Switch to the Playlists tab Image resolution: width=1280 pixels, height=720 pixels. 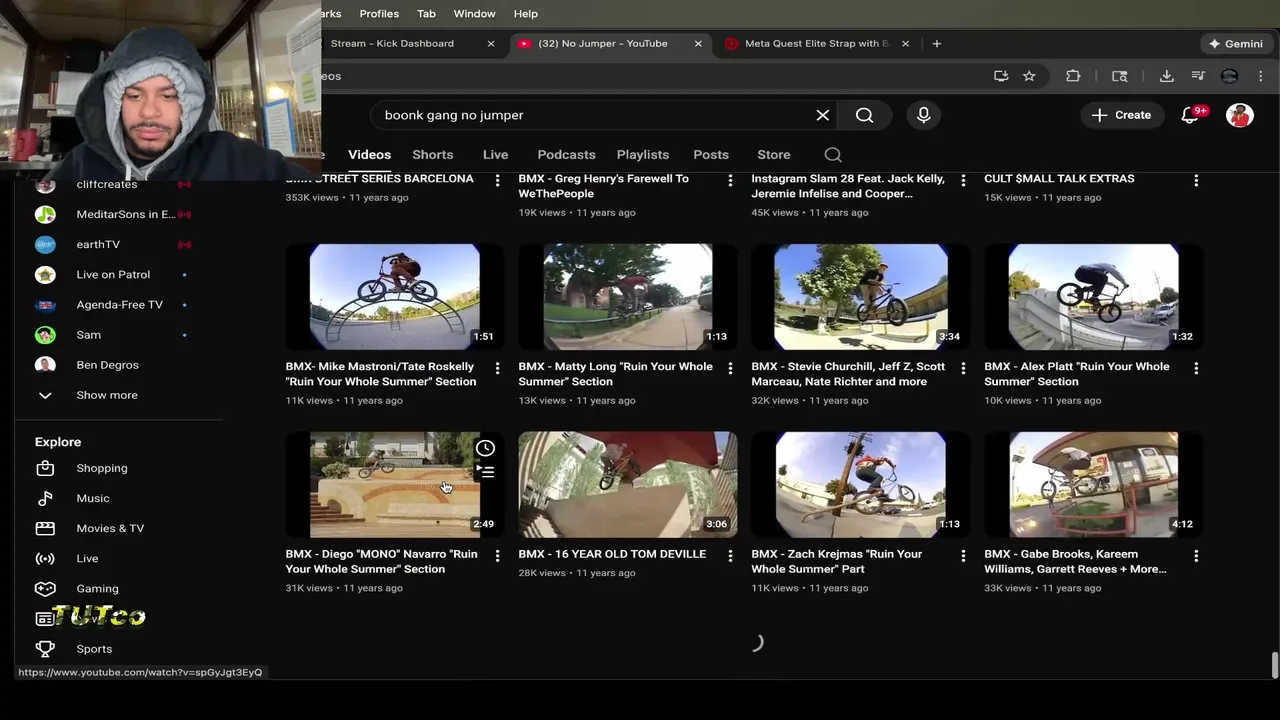tap(643, 155)
